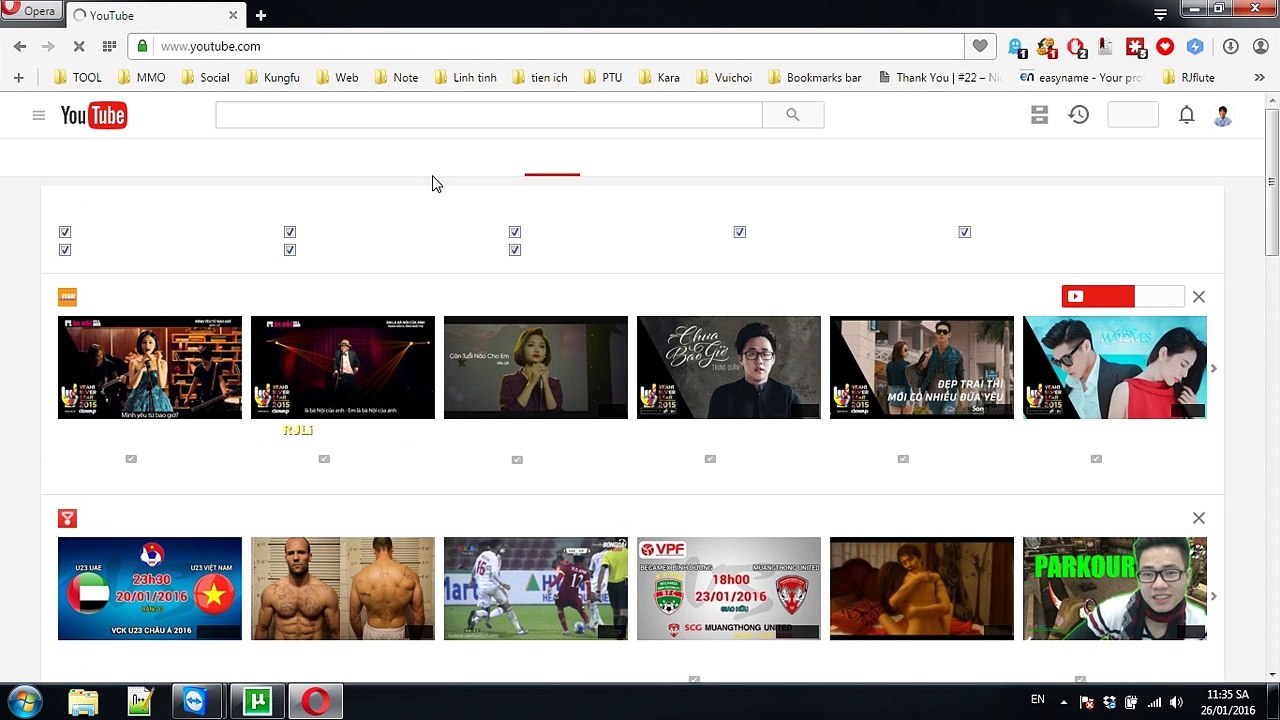1280x720 pixels.
Task: Dismiss the music videos shelf with X
Action: point(1199,297)
